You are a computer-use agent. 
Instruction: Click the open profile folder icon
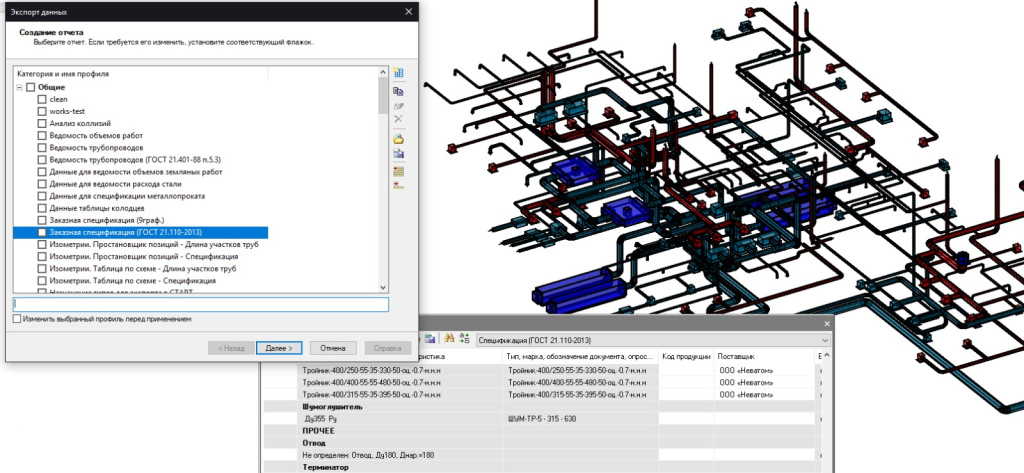[398, 138]
